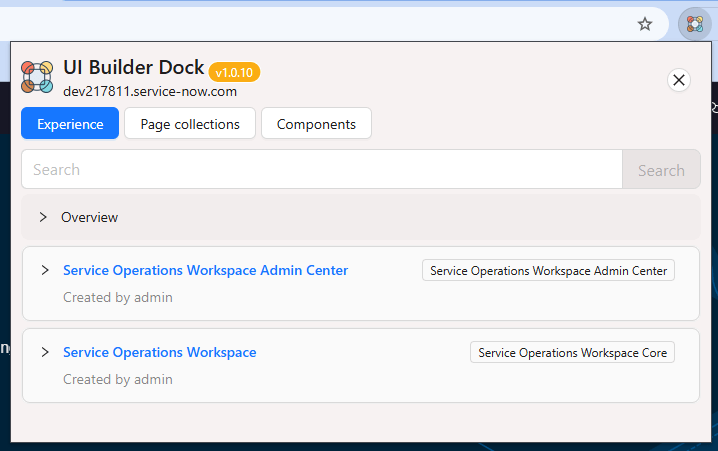This screenshot has height=451, width=718.
Task: Open the Components tab
Action: tap(316, 124)
